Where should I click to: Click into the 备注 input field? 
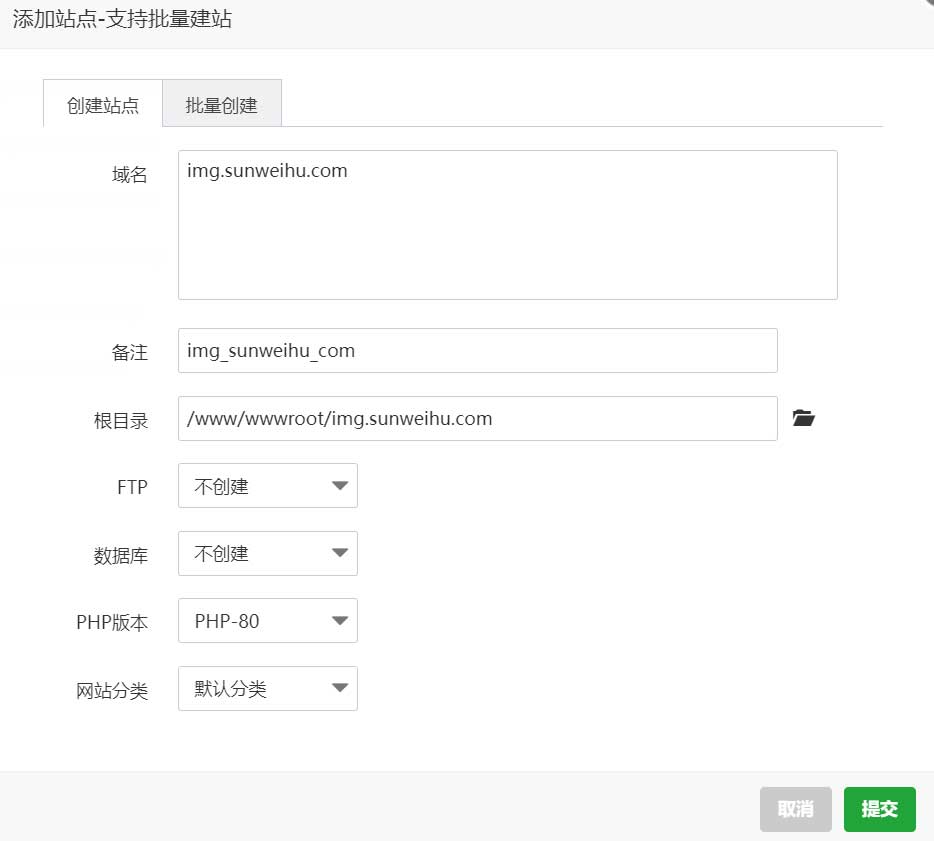(x=478, y=350)
